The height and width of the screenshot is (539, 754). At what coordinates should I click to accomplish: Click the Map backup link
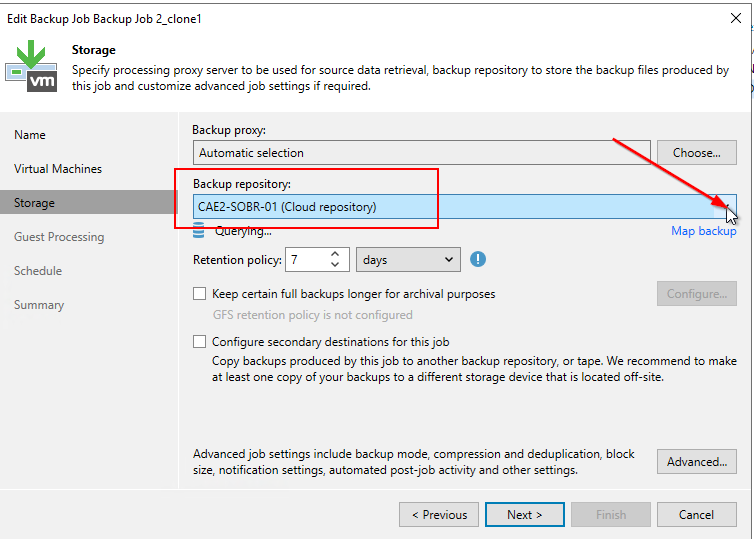coord(704,231)
